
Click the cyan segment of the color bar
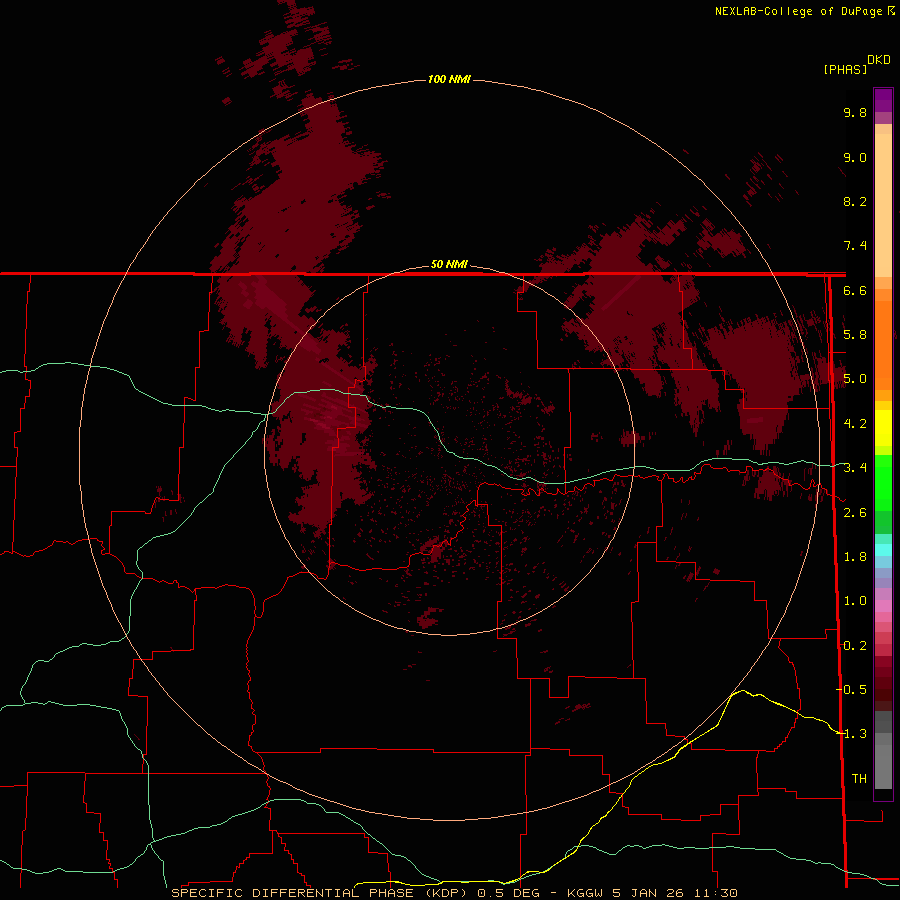(883, 550)
